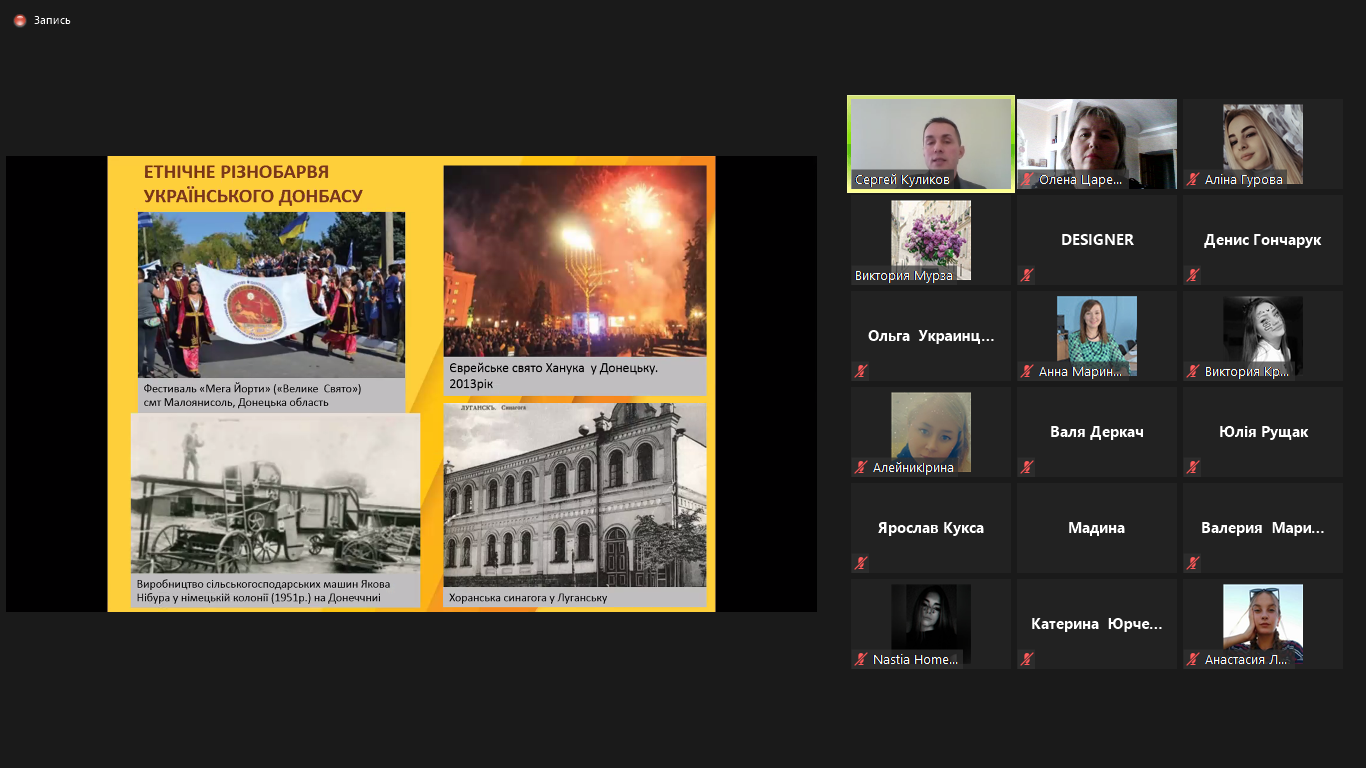
Task: Click the Запись recording label
Action: (x=52, y=20)
